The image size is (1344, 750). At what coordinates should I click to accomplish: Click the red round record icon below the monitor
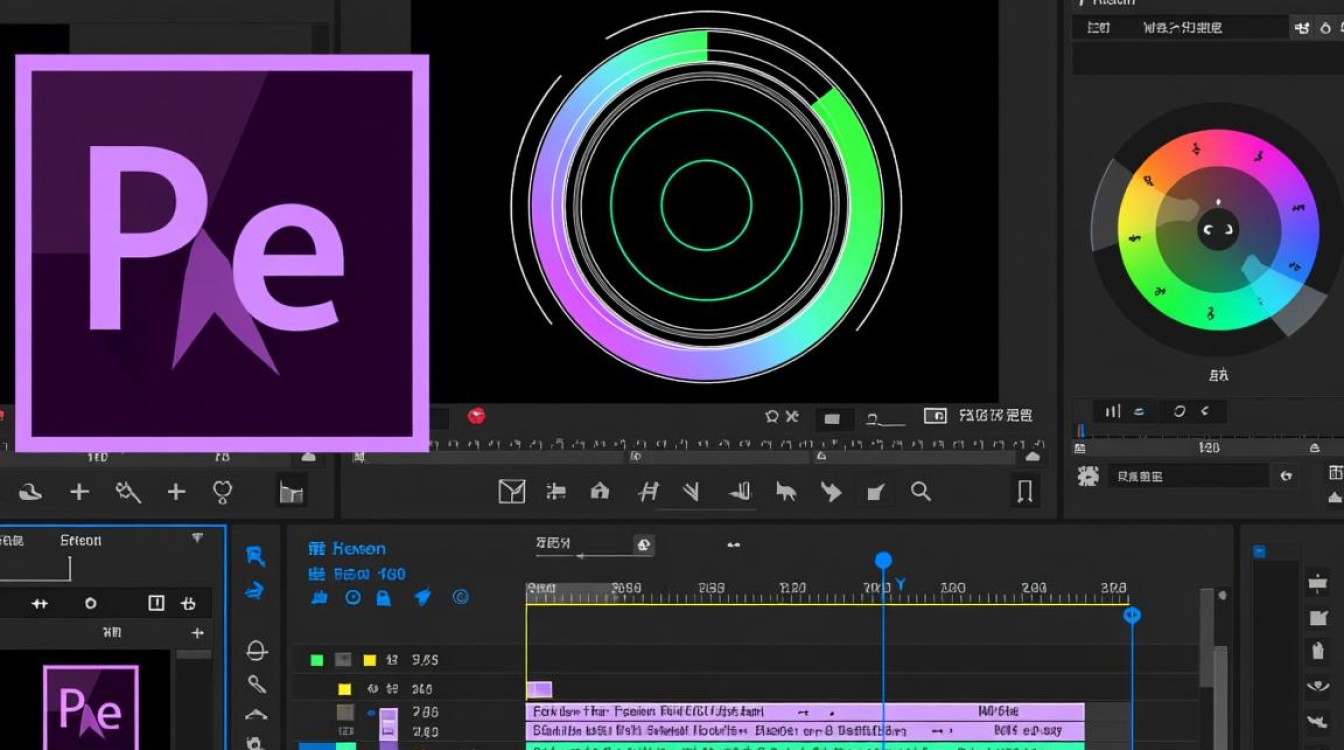point(477,416)
